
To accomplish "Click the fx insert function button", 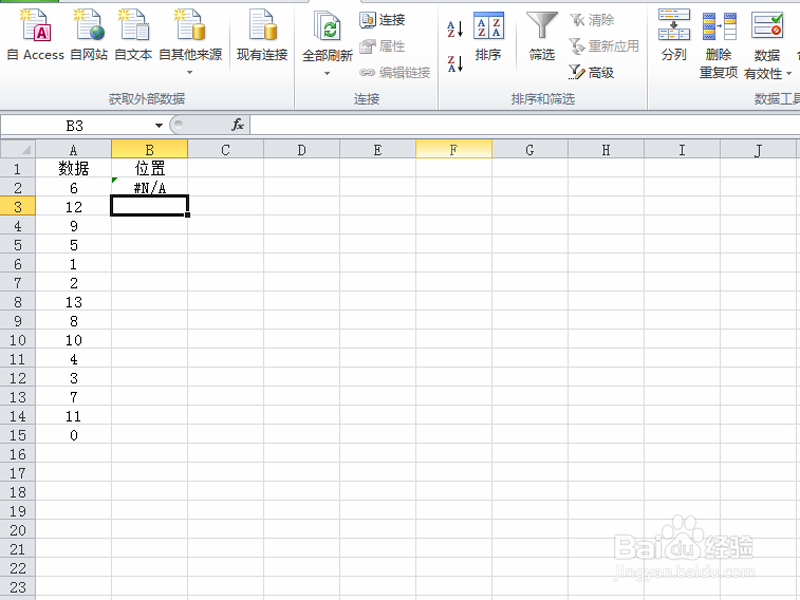I will 238,125.
